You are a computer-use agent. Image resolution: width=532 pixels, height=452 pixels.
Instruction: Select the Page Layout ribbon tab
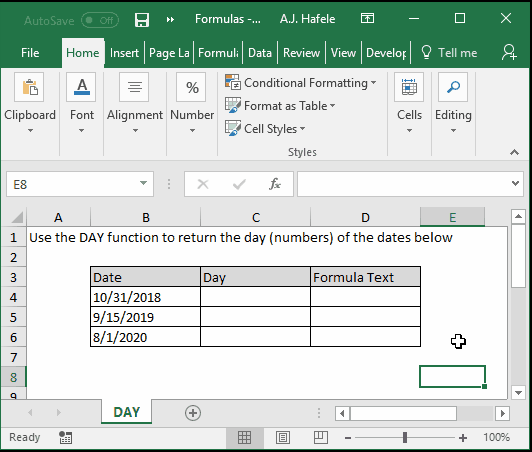click(169, 53)
